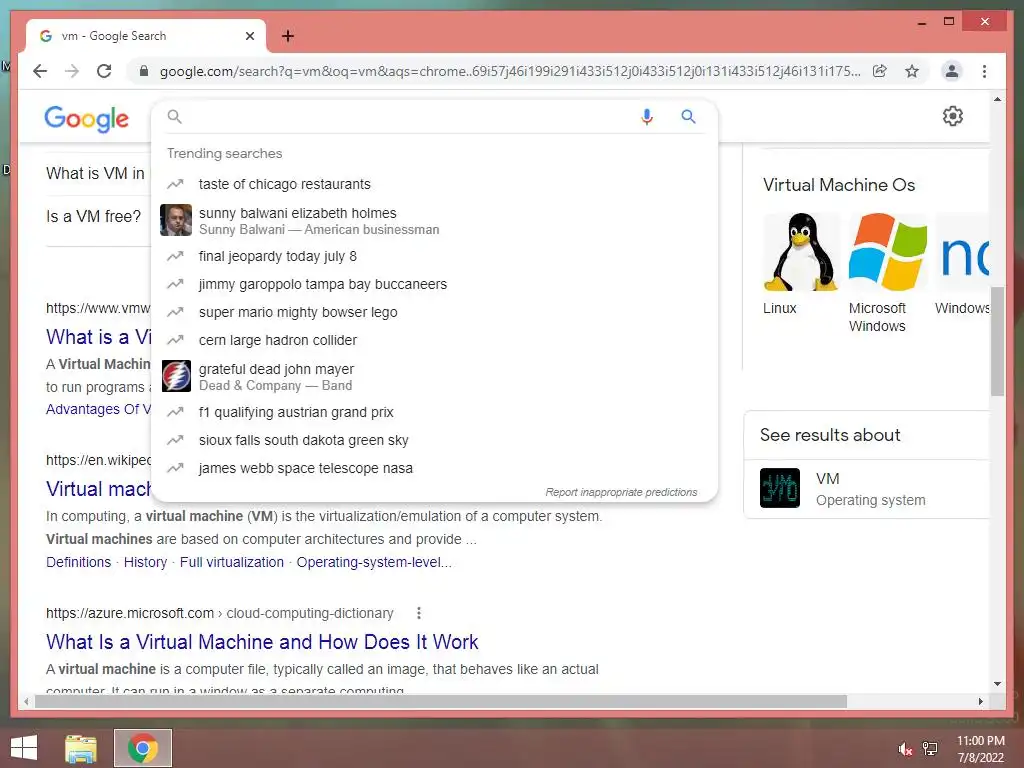Viewport: 1024px width, 768px height.
Task: Click the horizontal scroll right arrow
Action: pyautogui.click(x=980, y=701)
